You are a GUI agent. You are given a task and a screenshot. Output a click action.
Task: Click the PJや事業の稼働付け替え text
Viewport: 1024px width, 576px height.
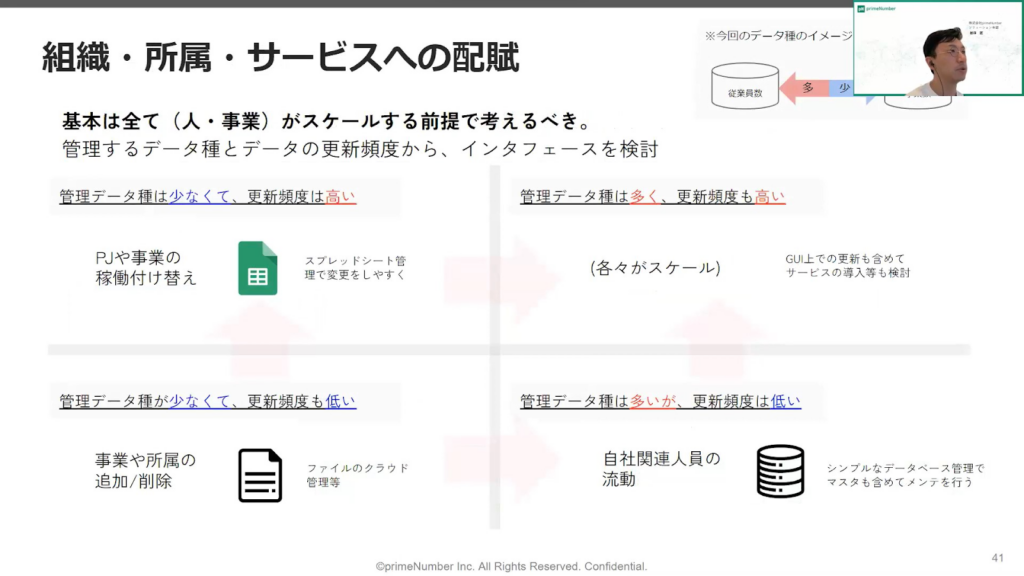click(146, 268)
